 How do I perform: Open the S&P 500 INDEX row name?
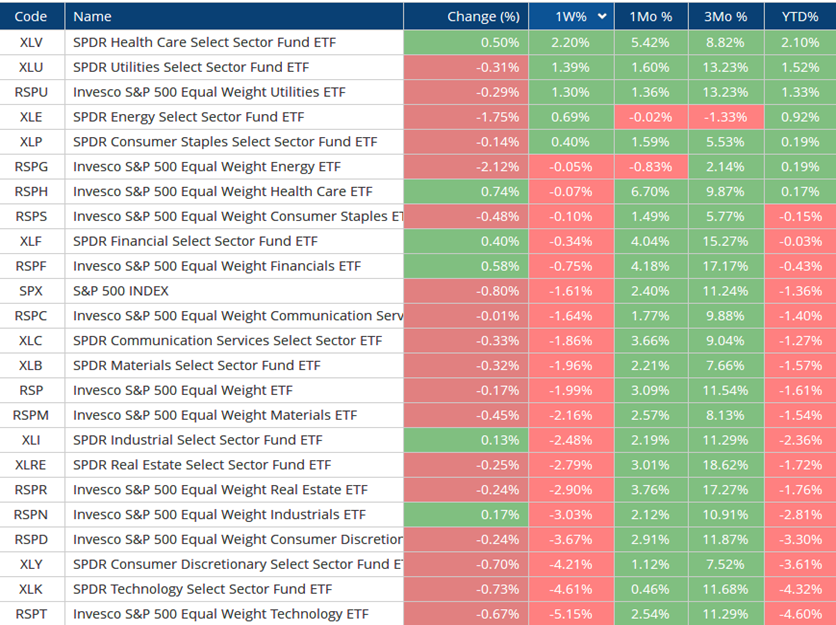[120, 291]
